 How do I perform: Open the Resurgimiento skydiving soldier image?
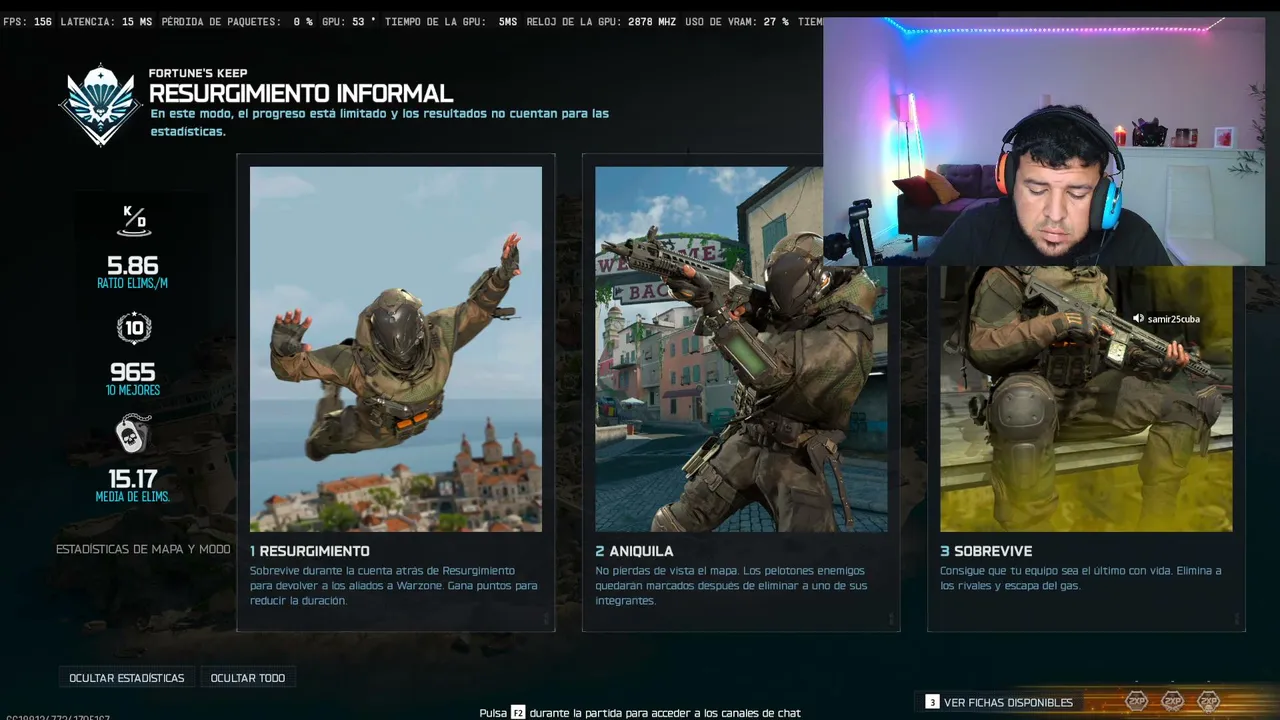coord(396,349)
